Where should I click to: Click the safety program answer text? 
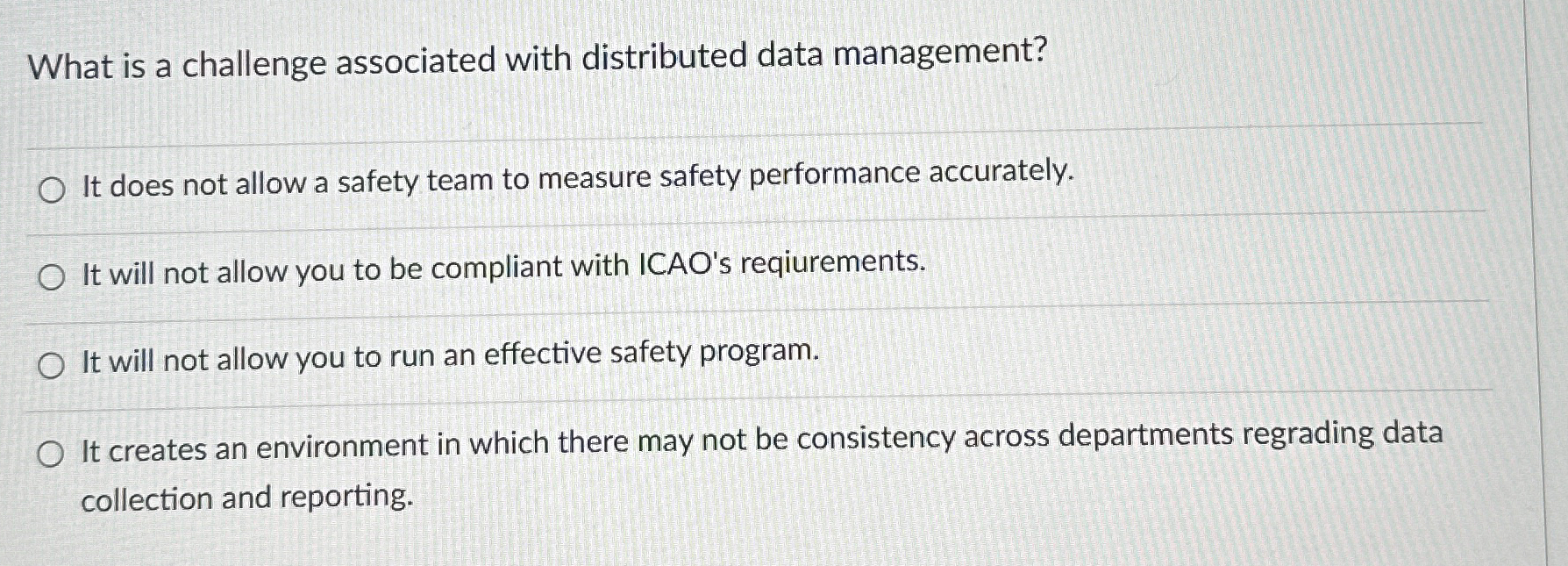pyautogui.click(x=447, y=357)
